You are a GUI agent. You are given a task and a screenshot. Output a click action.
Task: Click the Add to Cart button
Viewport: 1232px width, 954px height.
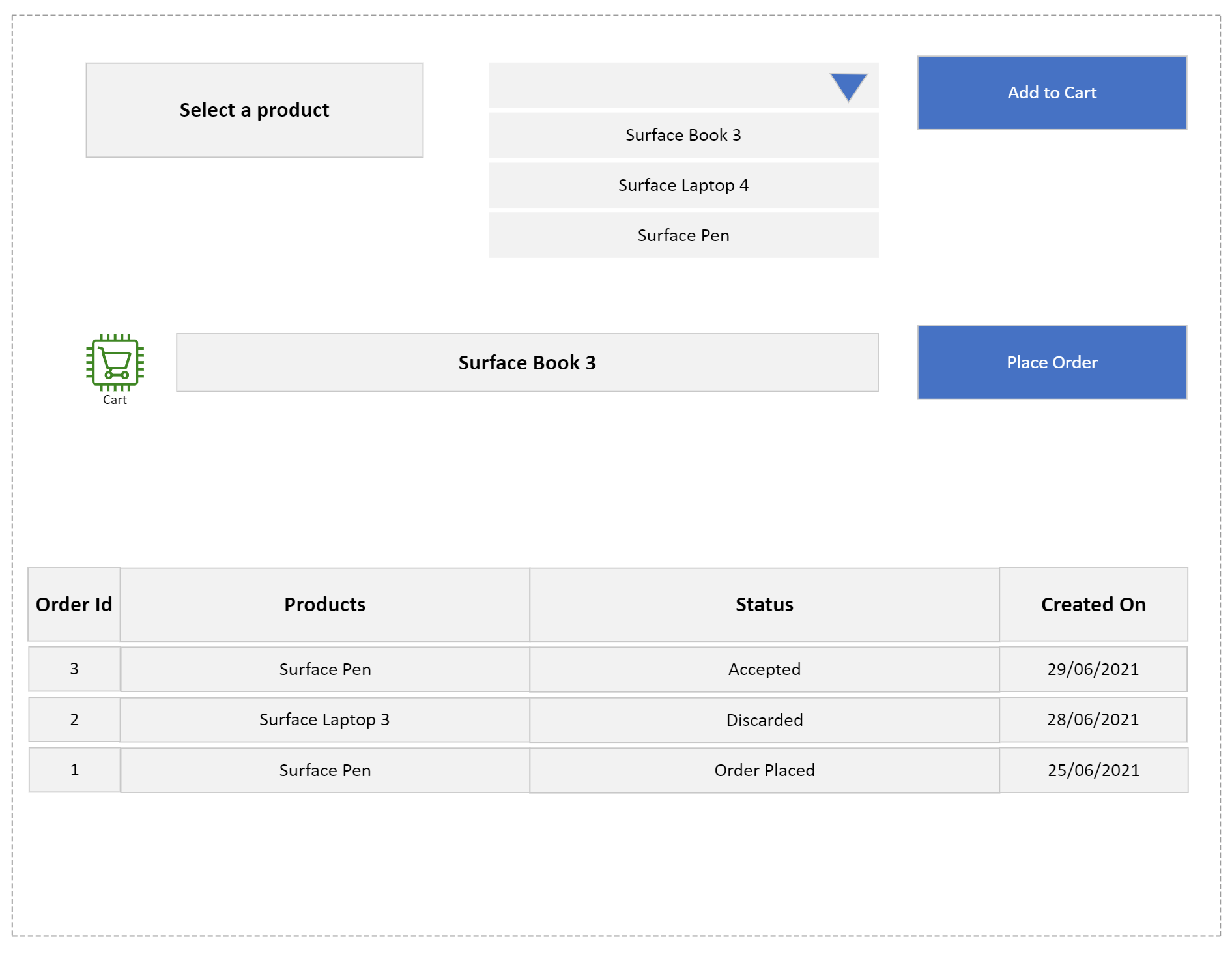[x=1052, y=93]
